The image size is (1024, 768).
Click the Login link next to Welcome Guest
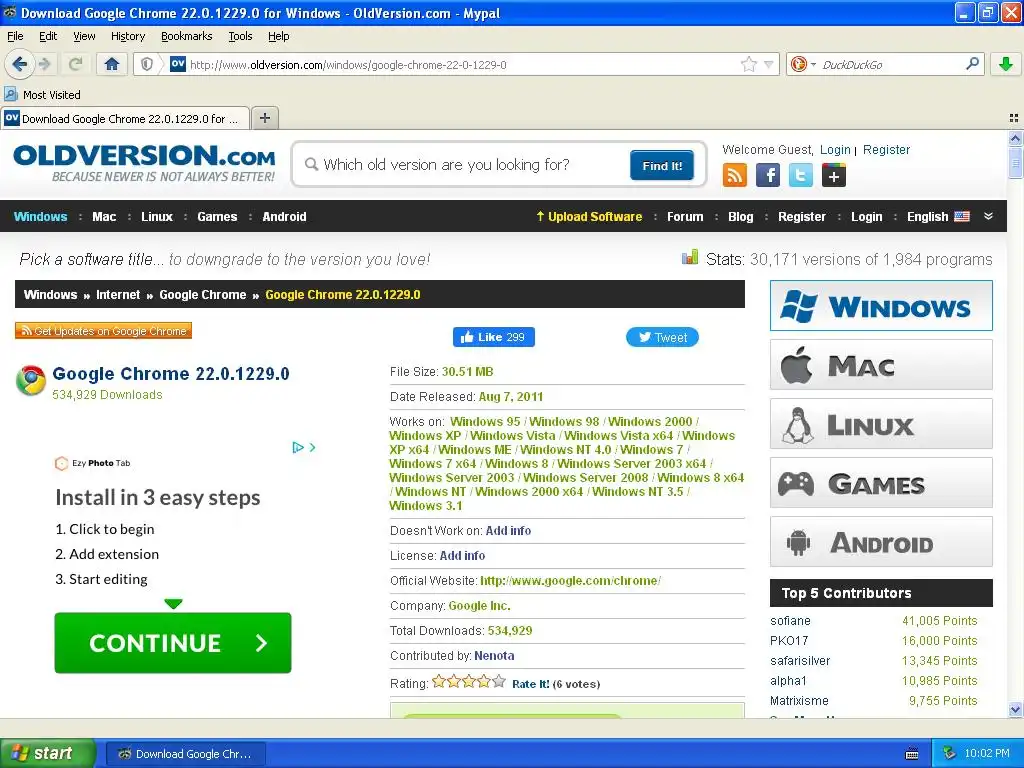pyautogui.click(x=835, y=150)
